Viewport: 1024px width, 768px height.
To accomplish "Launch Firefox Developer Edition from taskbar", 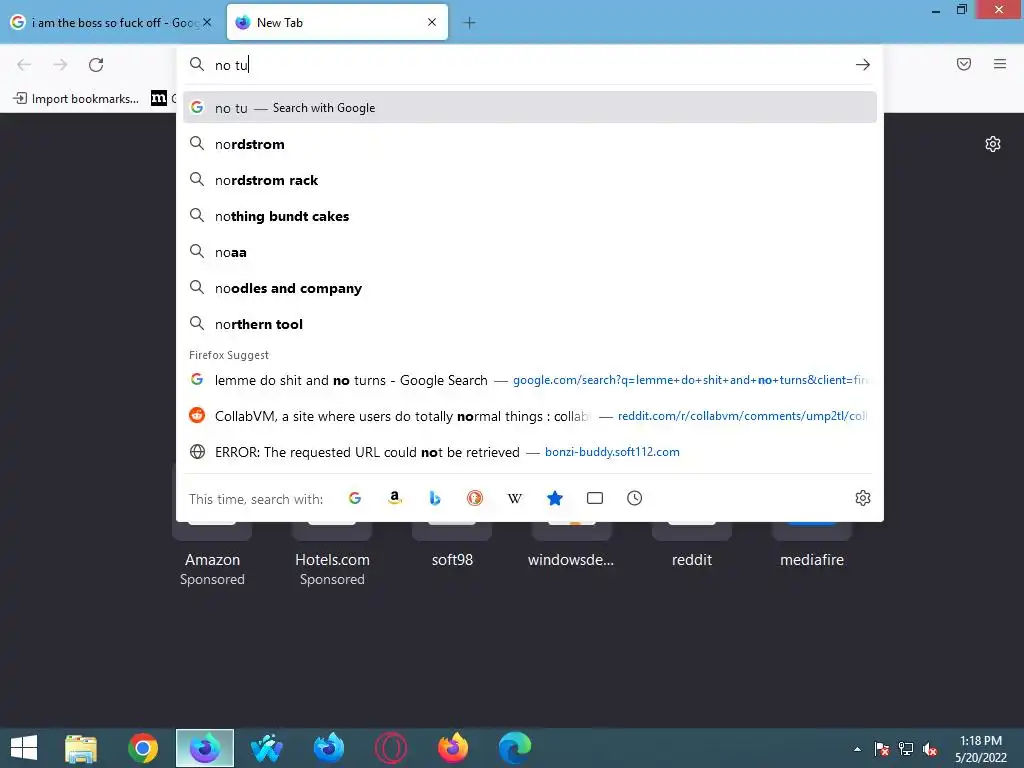I will pos(328,748).
